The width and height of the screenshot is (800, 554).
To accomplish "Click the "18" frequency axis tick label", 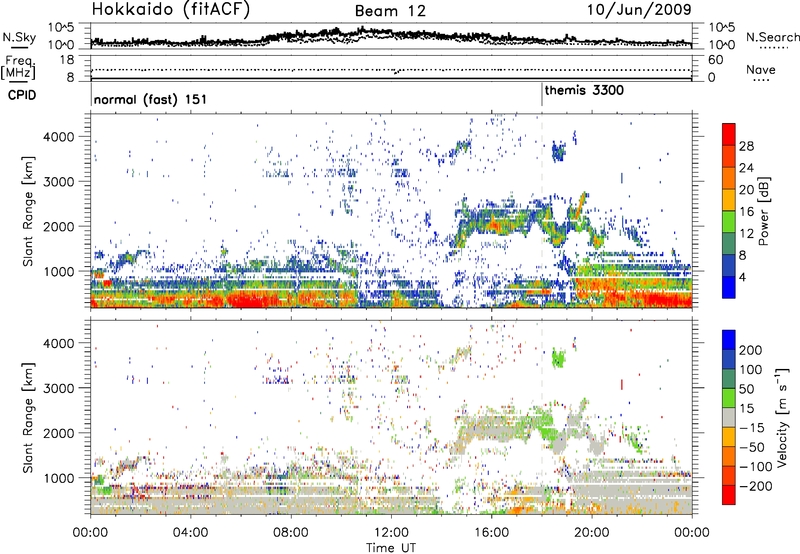I will tap(67, 60).
